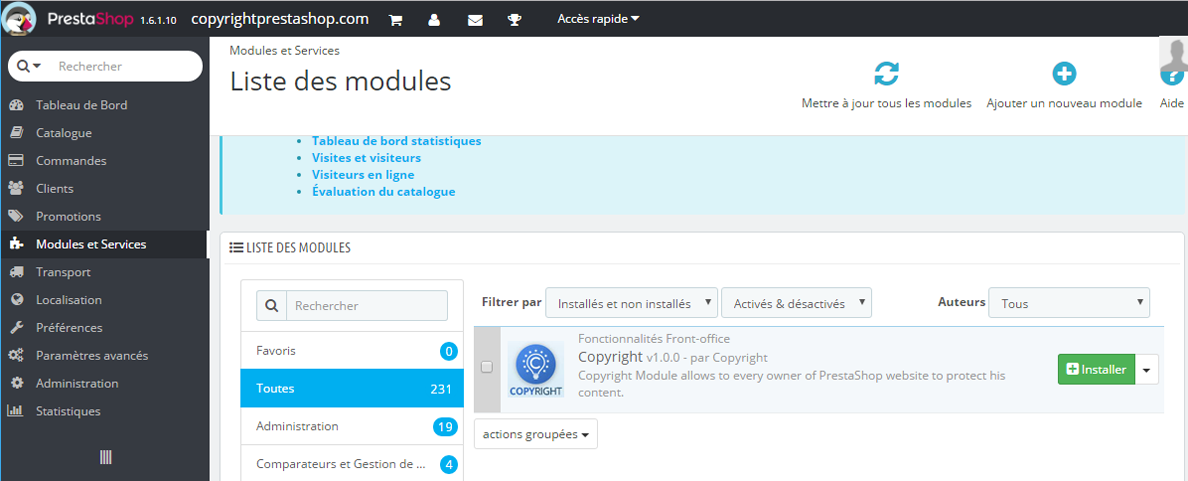Click the Catalogue book icon
The image size is (1188, 481).
click(16, 133)
